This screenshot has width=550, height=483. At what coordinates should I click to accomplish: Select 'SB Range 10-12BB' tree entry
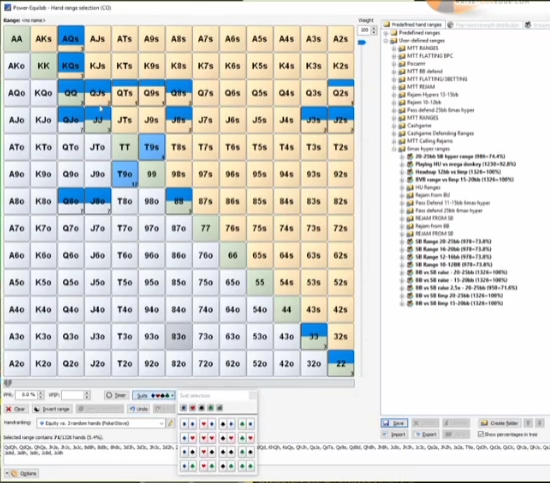(x=454, y=265)
